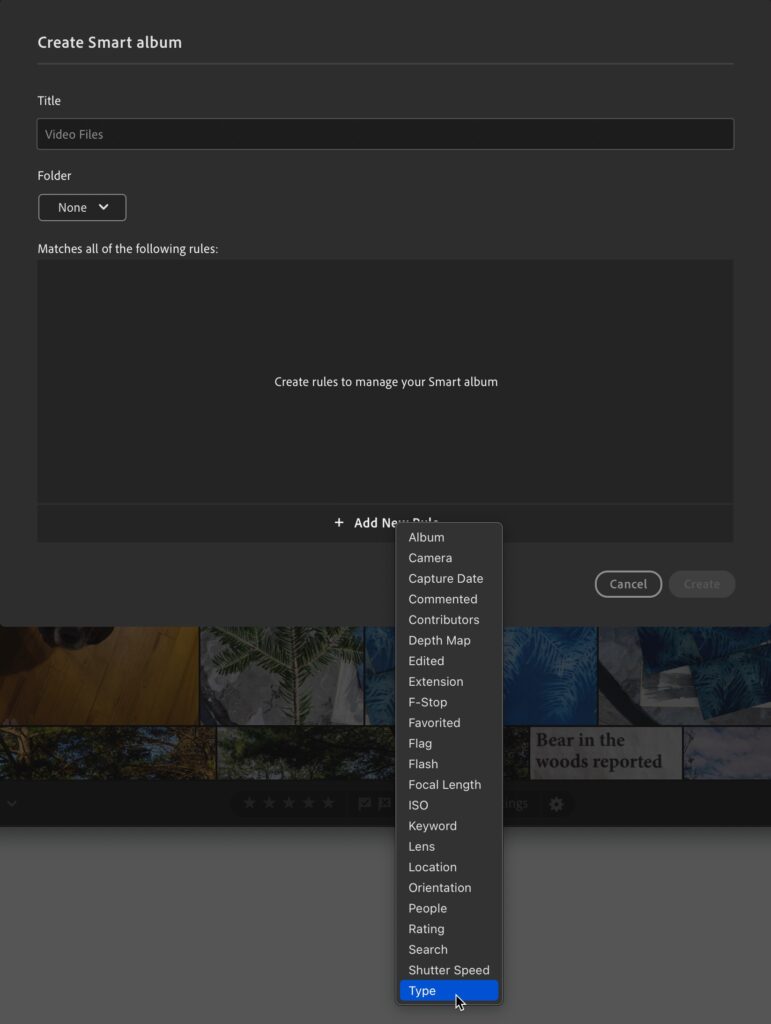Pick Shutter Speed rule

448,970
